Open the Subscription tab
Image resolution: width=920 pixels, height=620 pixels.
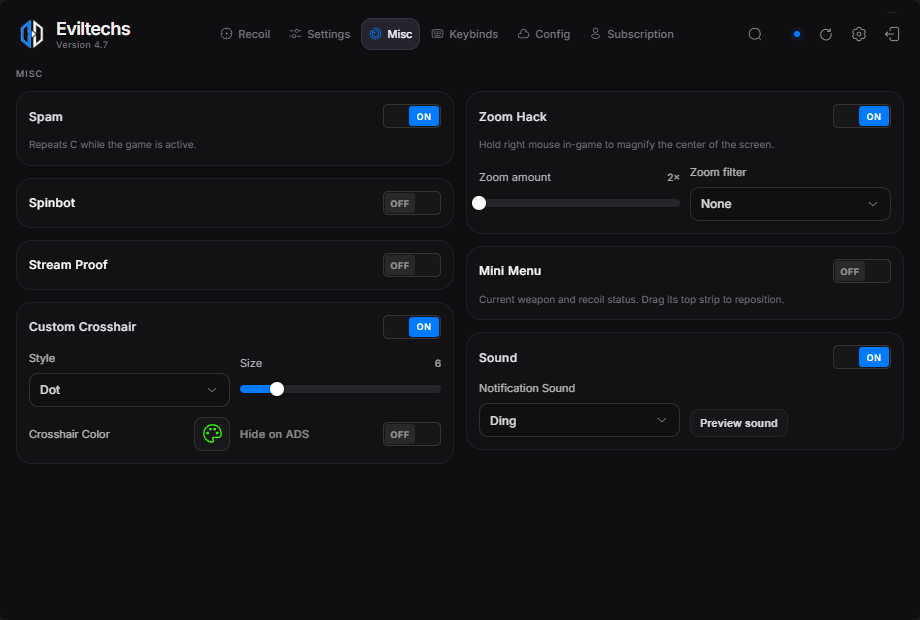[x=632, y=34]
